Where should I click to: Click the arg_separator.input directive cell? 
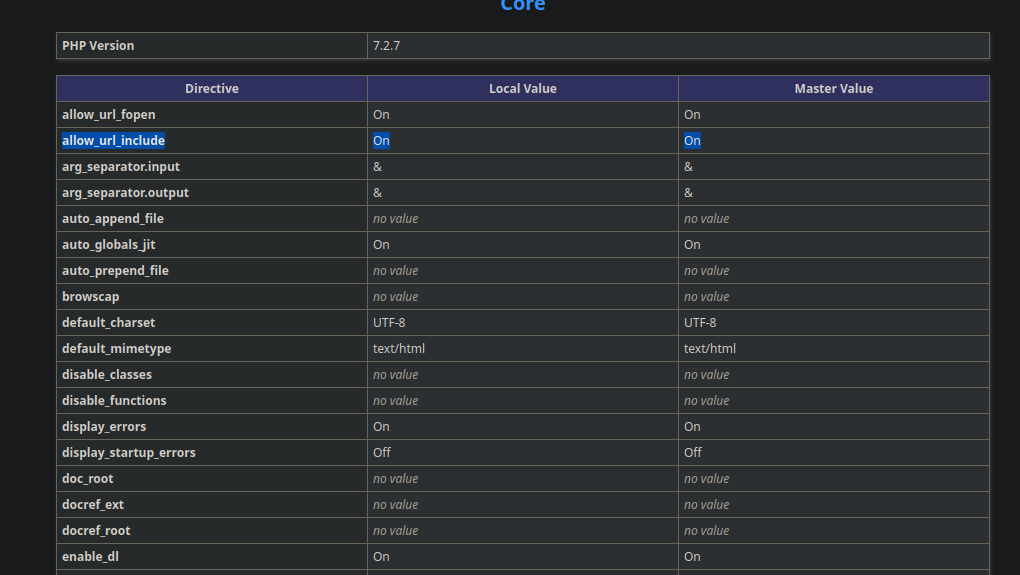tap(212, 167)
